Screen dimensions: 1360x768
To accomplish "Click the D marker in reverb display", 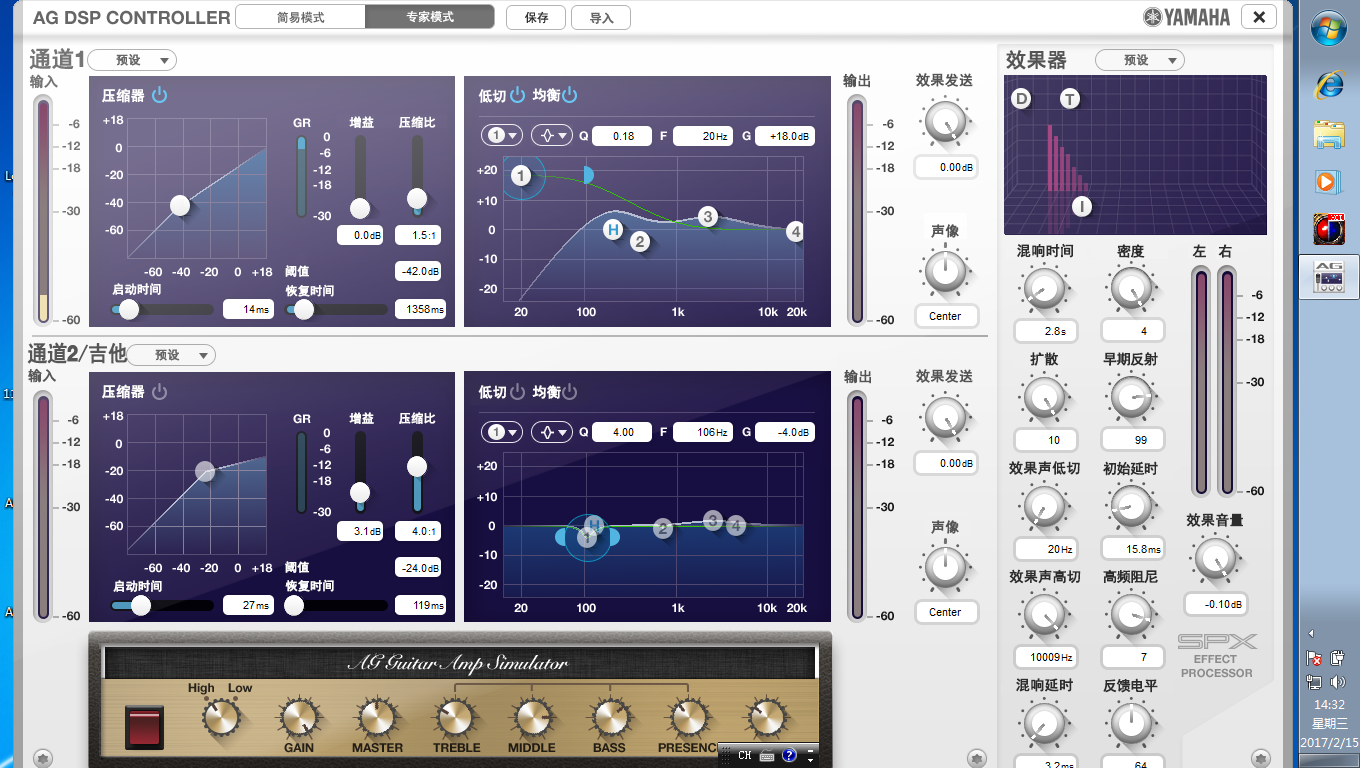I will 1021,98.
